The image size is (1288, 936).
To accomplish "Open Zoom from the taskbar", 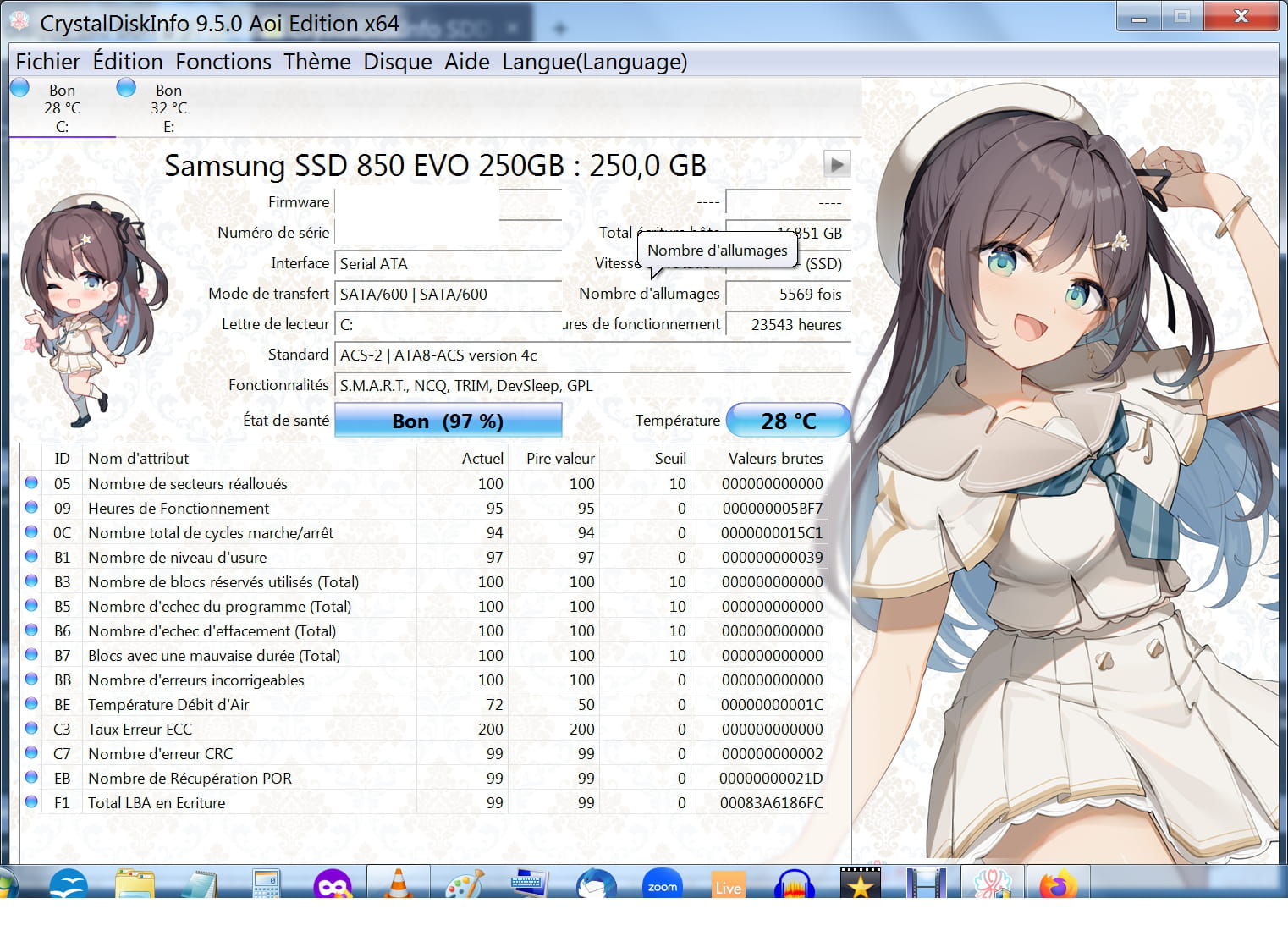I will click(663, 883).
